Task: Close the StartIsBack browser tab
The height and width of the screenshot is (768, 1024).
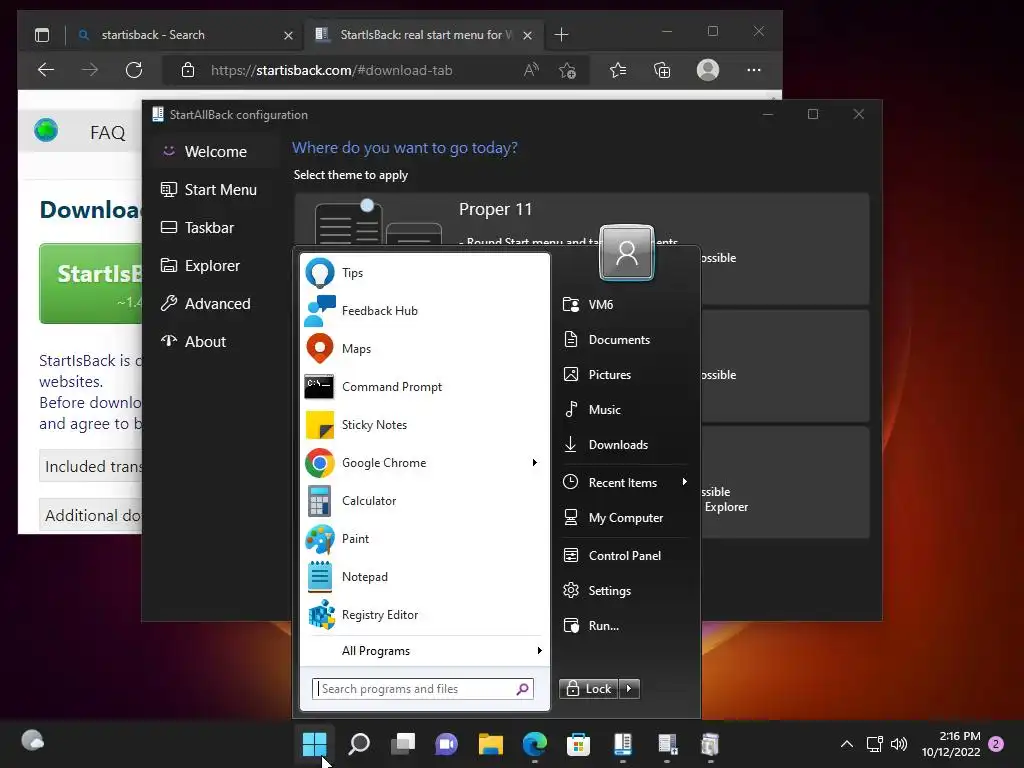Action: tap(528, 35)
